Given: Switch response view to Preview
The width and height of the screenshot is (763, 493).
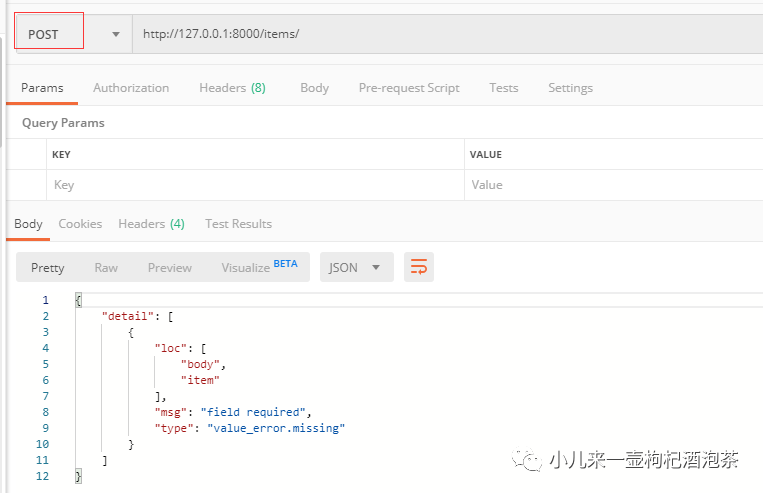Looking at the screenshot, I should (170, 267).
